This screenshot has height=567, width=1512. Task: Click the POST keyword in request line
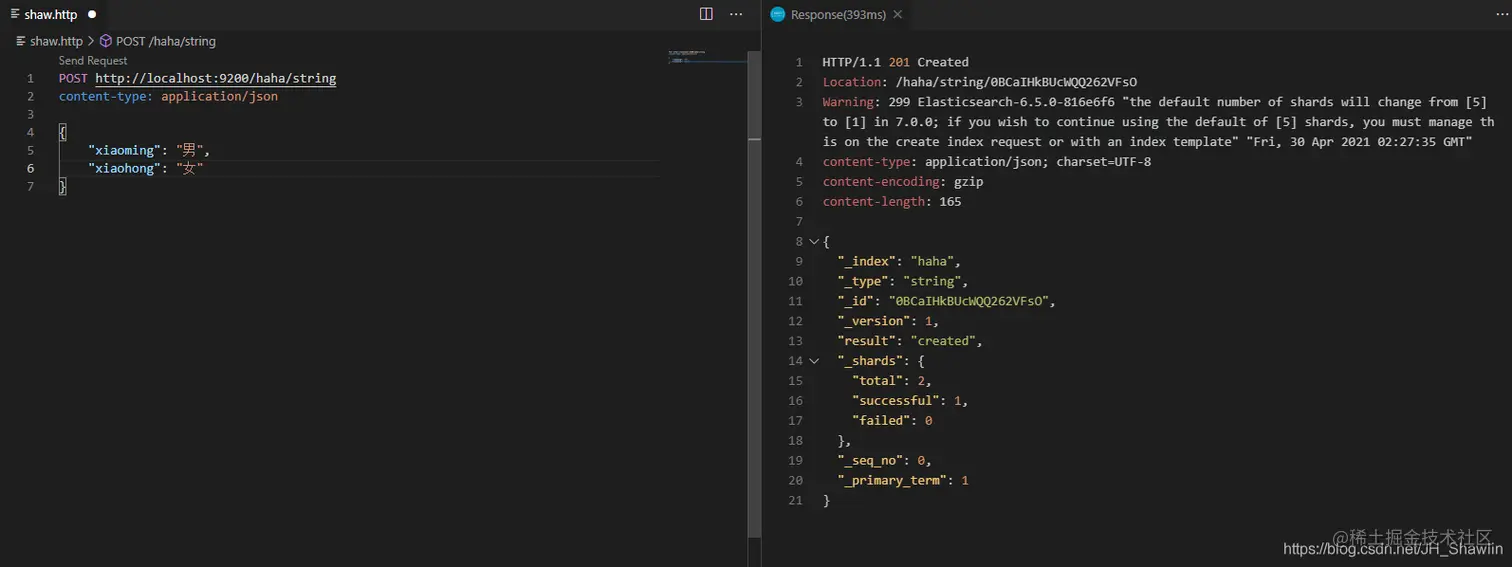pos(73,78)
